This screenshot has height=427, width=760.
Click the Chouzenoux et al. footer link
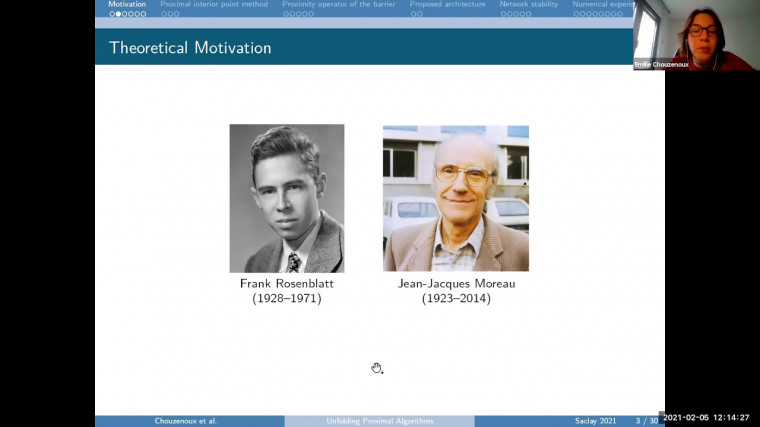(x=184, y=421)
